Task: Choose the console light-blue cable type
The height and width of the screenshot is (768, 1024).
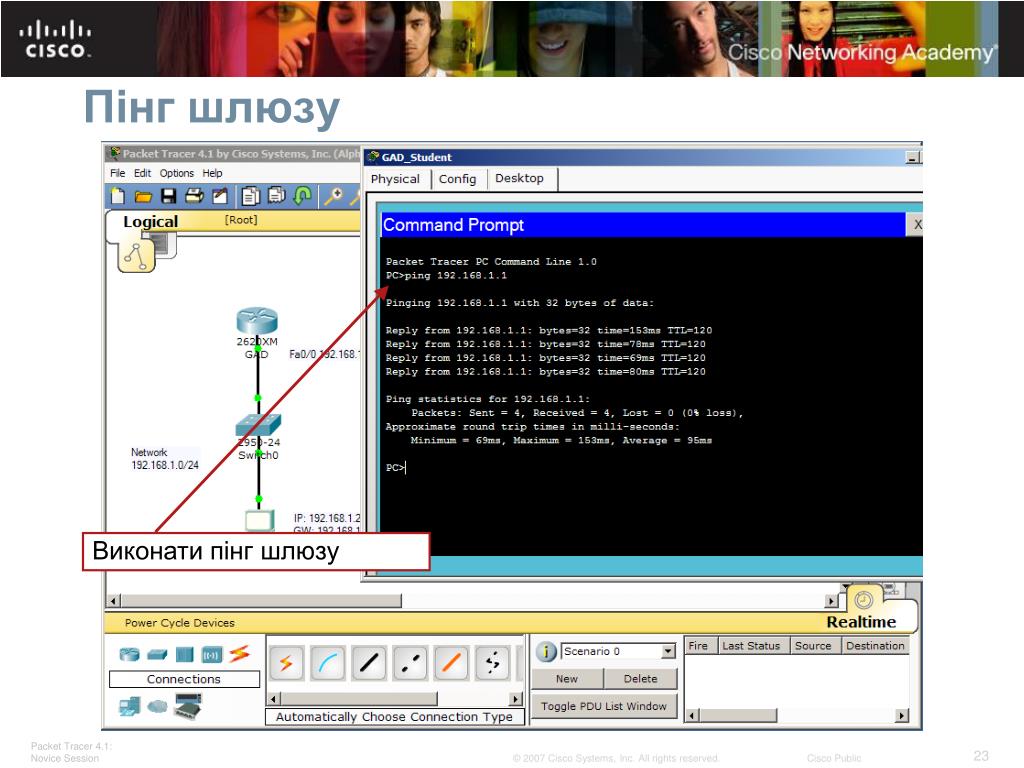Action: click(327, 662)
